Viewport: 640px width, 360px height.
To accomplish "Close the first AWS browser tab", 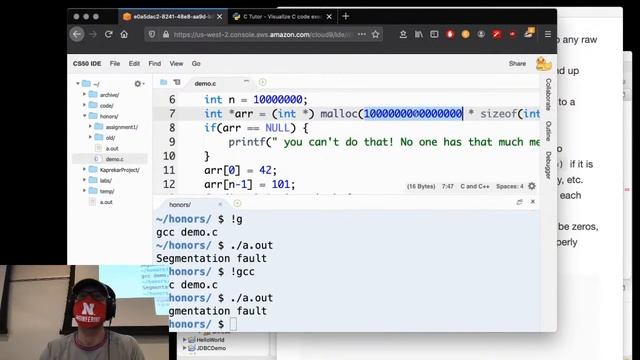I will [x=220, y=17].
